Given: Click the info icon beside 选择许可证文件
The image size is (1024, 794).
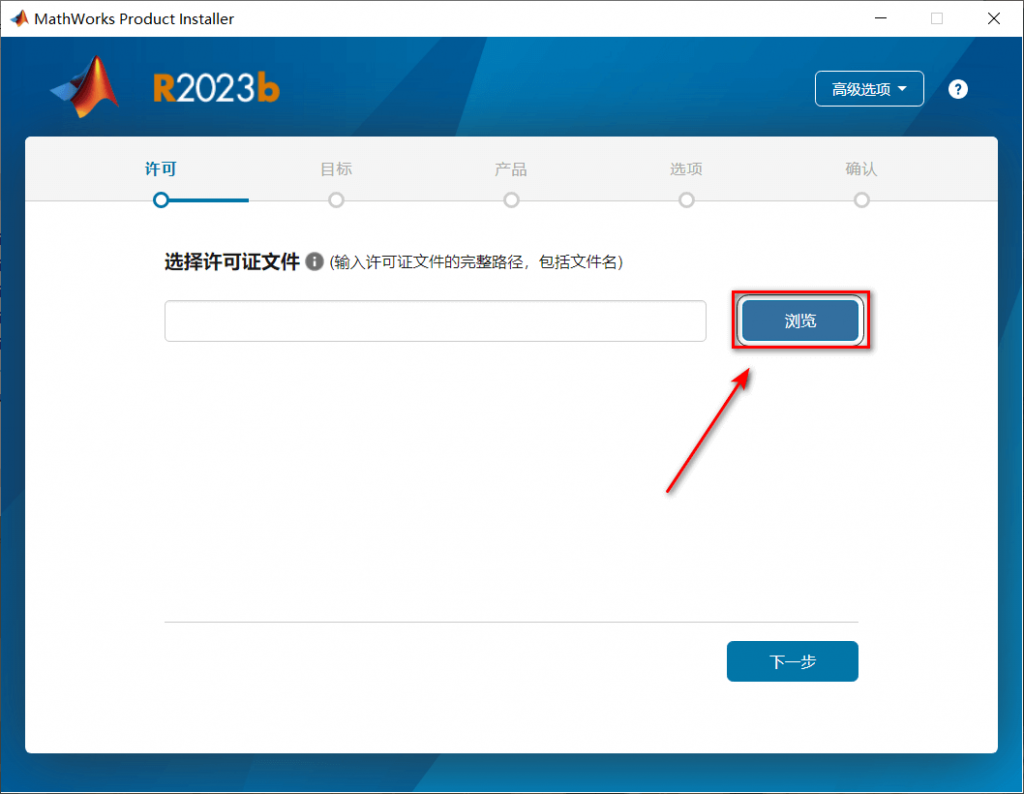Looking at the screenshot, I should [x=315, y=261].
